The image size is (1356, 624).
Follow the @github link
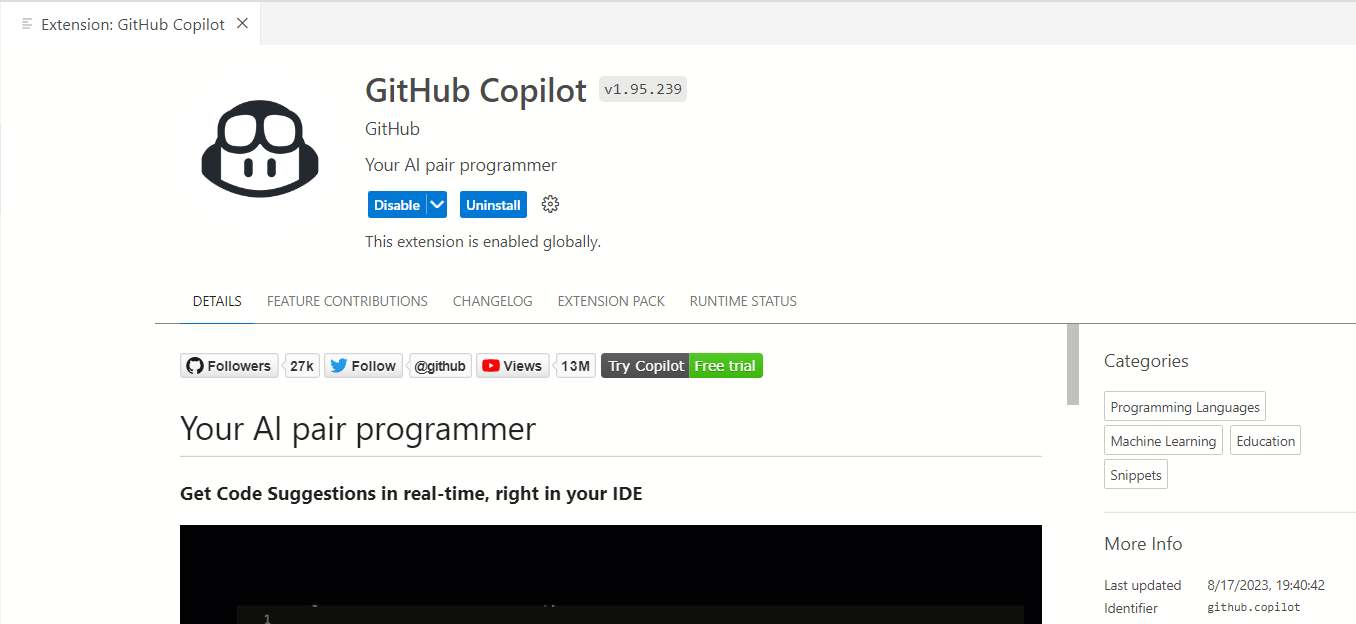click(440, 365)
